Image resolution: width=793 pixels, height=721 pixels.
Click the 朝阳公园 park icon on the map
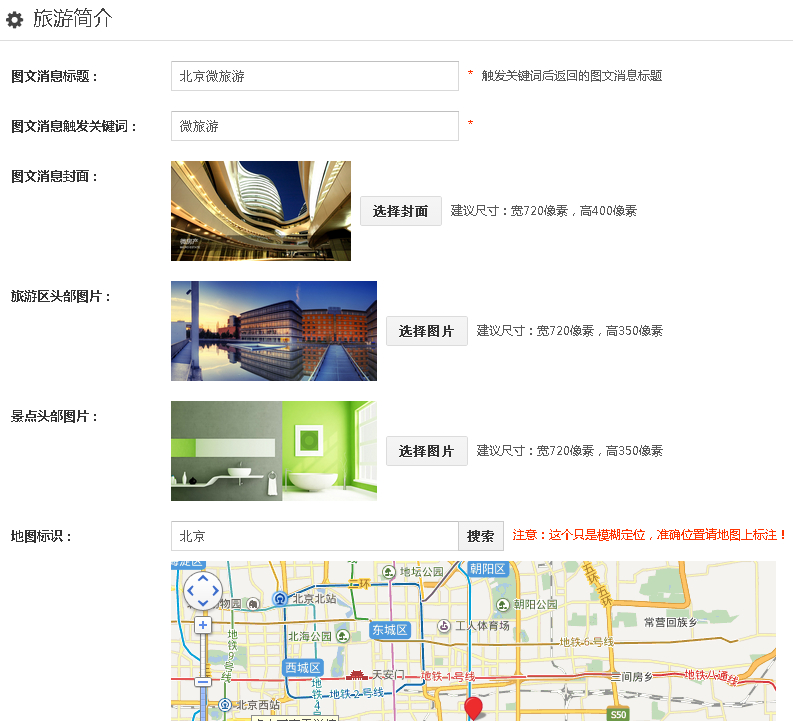(x=502, y=604)
